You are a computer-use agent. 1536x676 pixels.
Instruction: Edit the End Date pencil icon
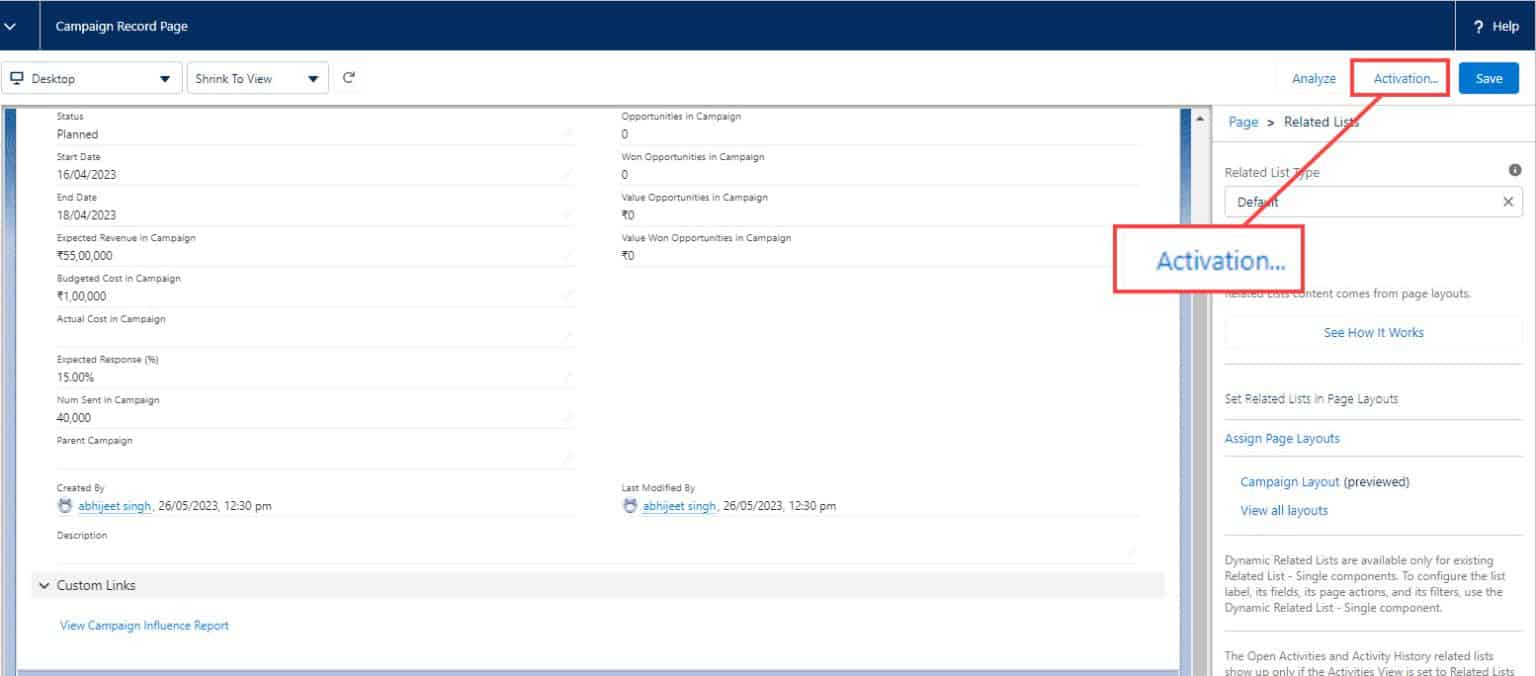[x=569, y=215]
